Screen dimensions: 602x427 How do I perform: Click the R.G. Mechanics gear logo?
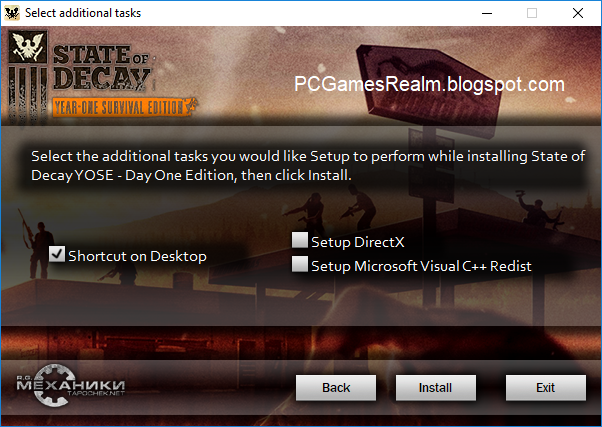[x=71, y=385]
